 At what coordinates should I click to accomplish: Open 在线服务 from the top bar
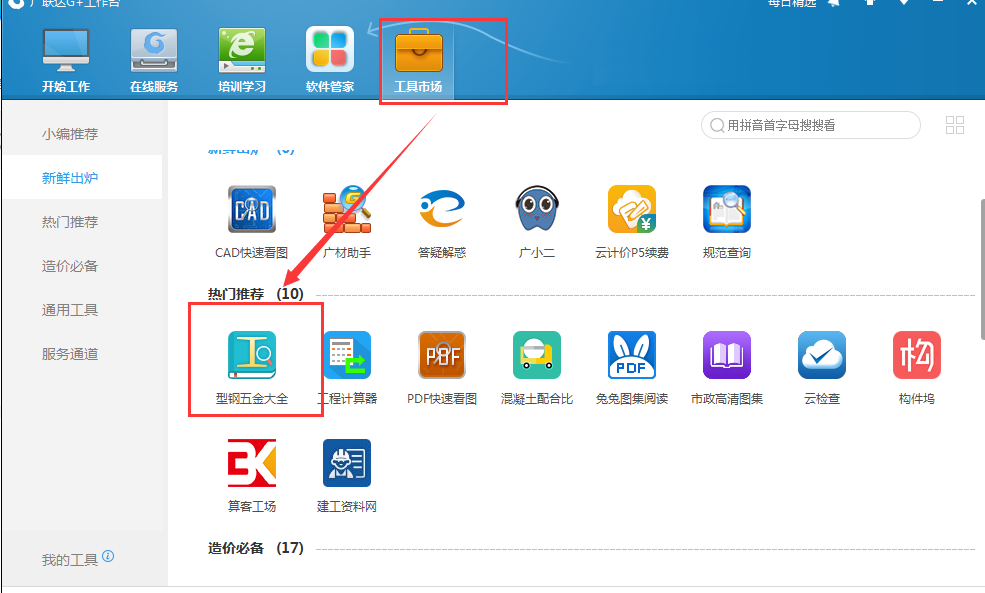tap(154, 61)
